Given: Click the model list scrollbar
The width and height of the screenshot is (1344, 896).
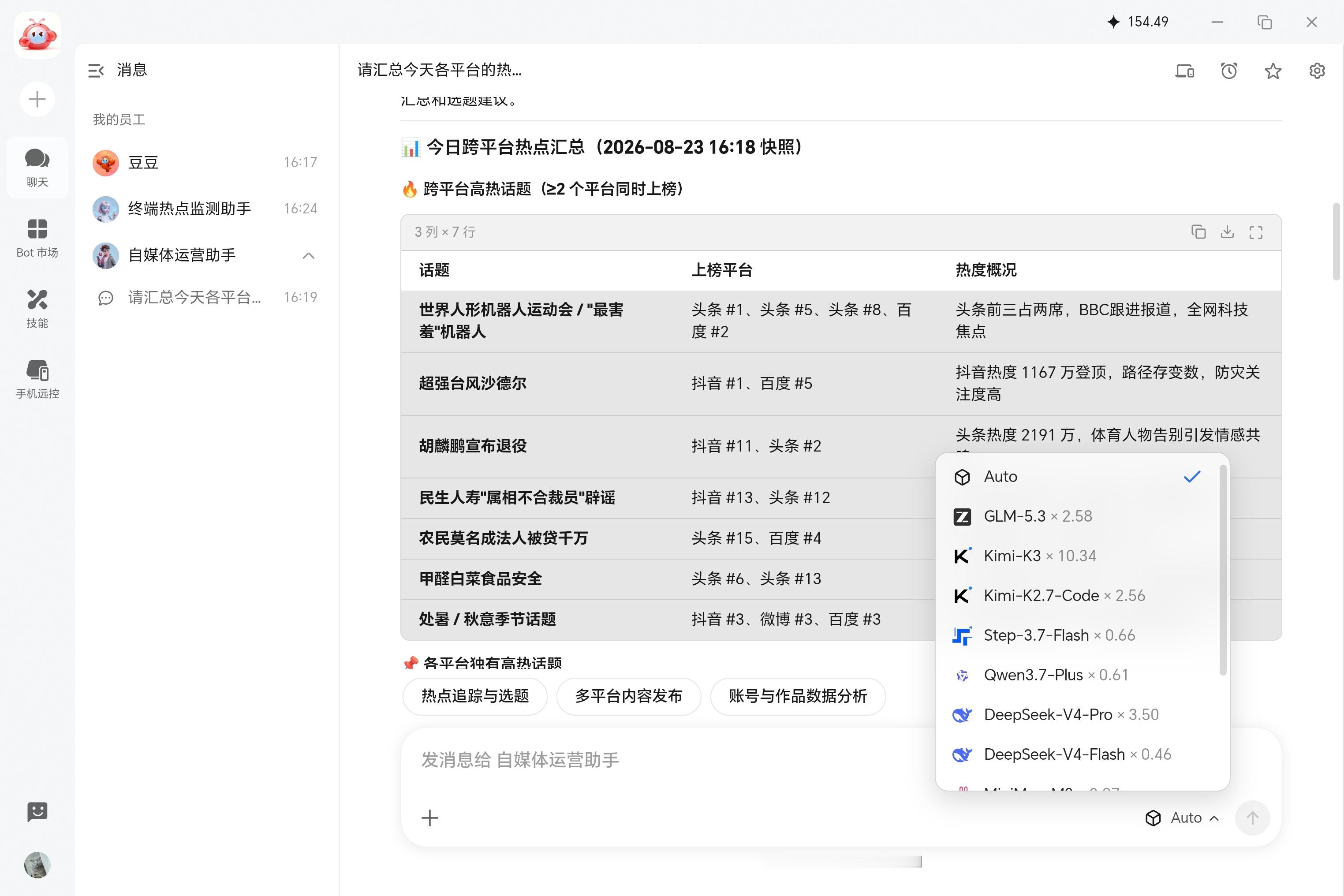Looking at the screenshot, I should [x=1223, y=570].
